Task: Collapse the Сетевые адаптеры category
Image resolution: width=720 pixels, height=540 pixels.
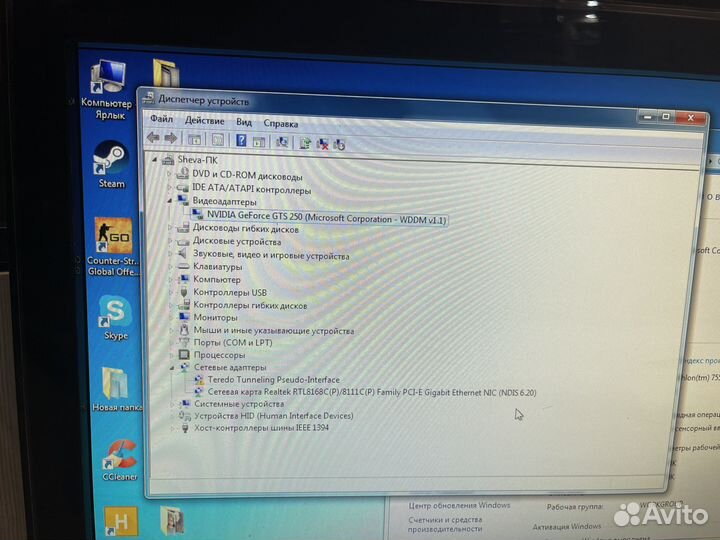Action: 170,367
